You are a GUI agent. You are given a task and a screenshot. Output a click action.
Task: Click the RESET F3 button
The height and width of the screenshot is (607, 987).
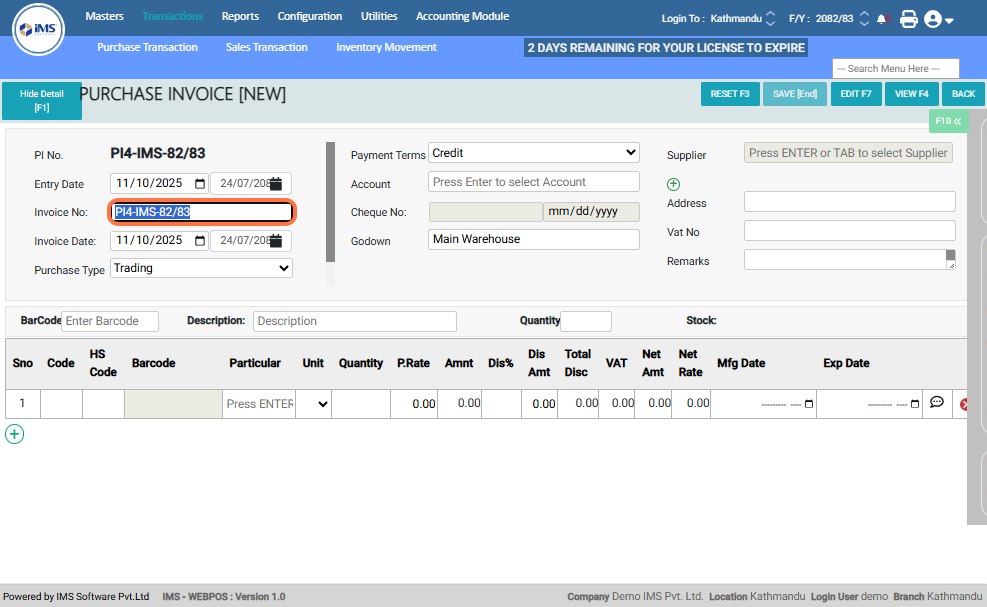click(x=729, y=94)
